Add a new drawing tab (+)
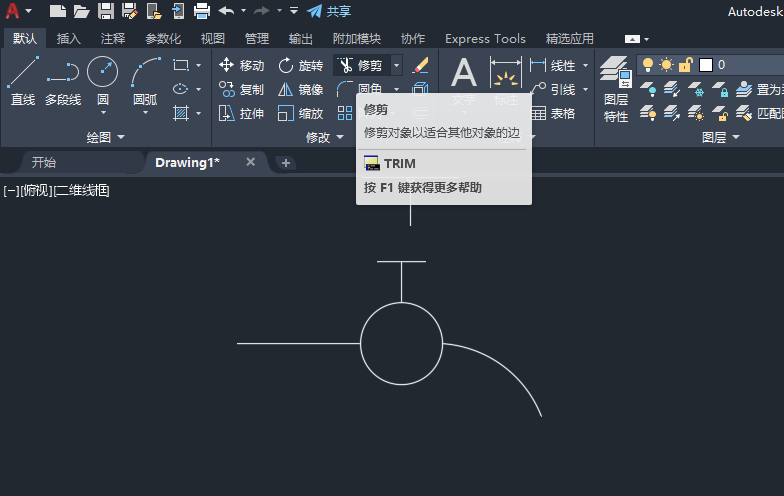 pyautogui.click(x=286, y=162)
